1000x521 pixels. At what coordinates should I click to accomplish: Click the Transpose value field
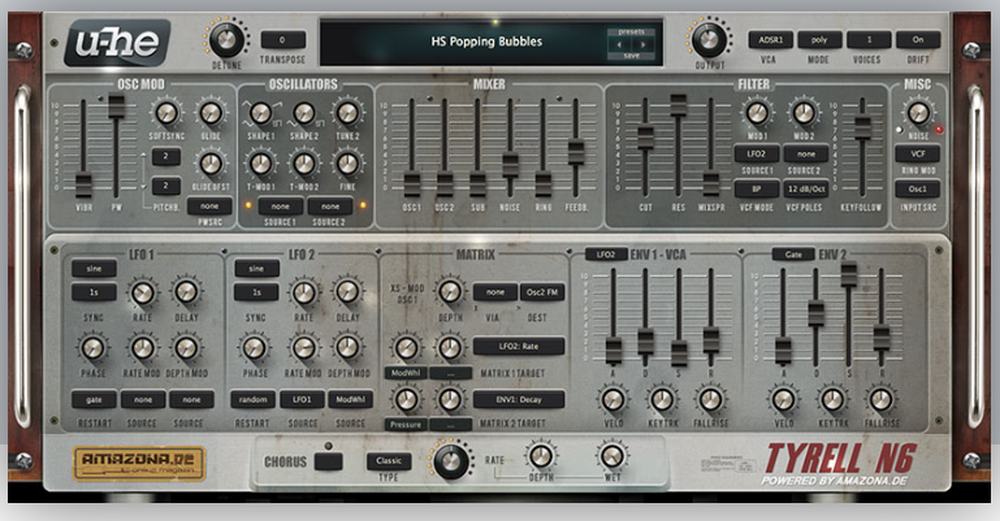[x=283, y=40]
